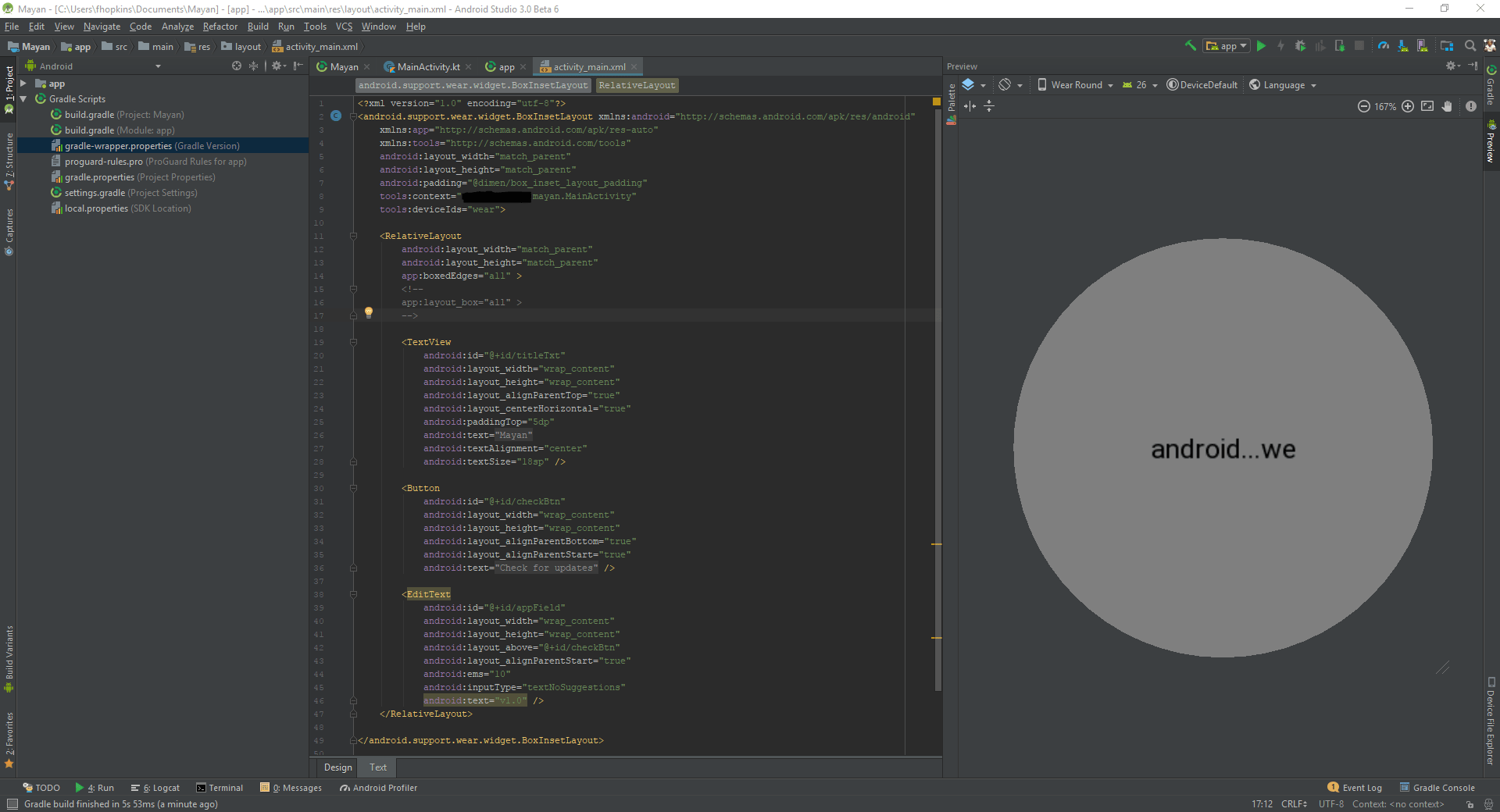
Task: Open the app run configuration dropdown
Action: point(1227,46)
